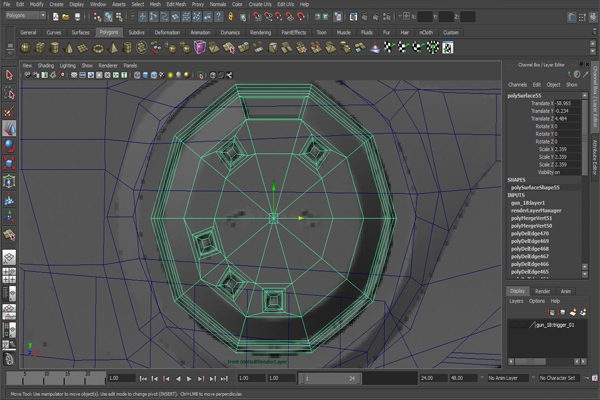Open the Polygons menu set dropdown
600x400 pixels.
tap(25, 15)
